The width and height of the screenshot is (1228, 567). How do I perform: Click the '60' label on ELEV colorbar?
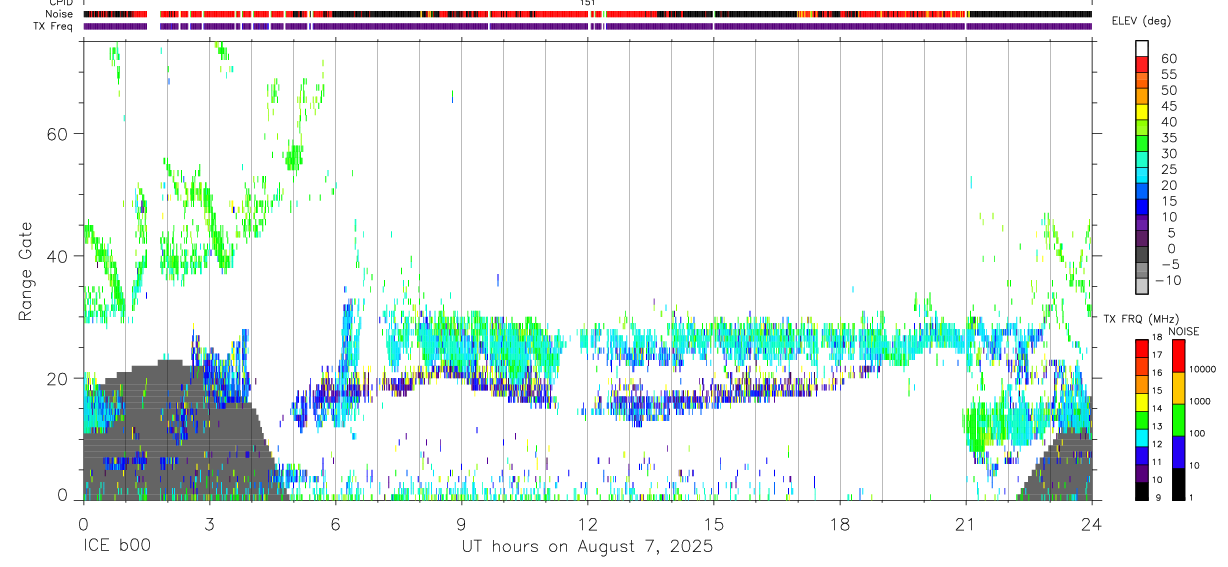click(1168, 59)
